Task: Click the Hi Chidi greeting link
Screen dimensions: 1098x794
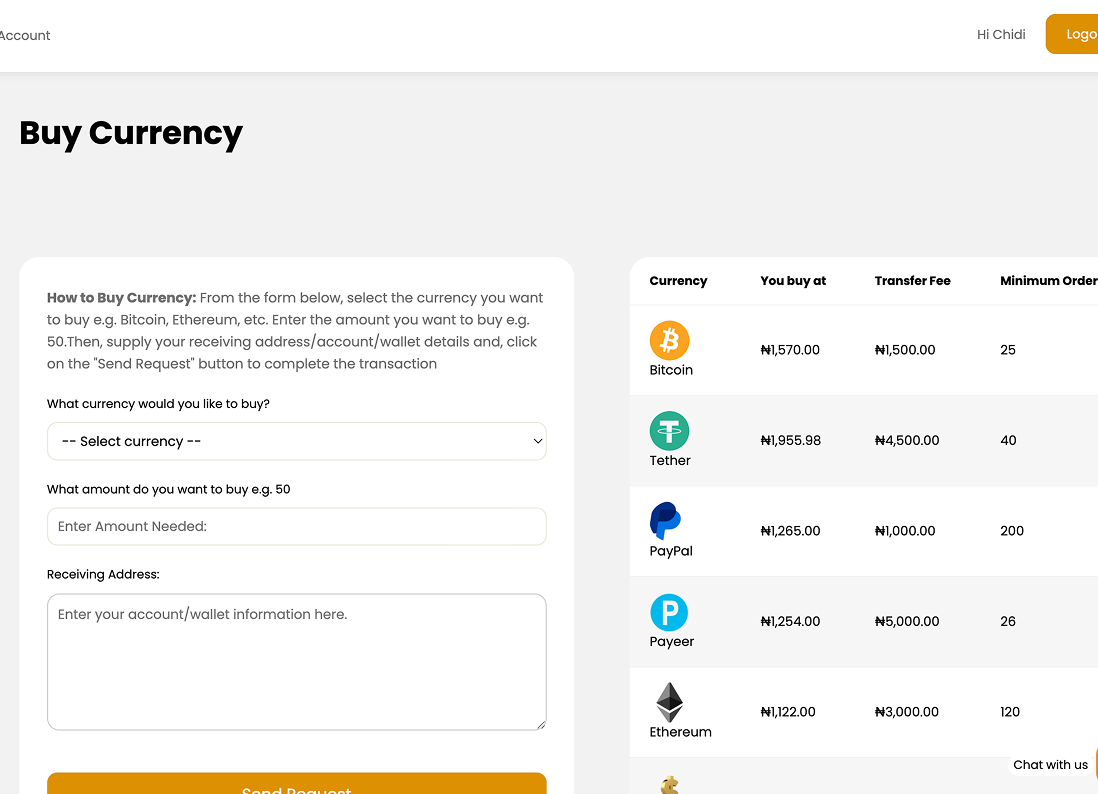Action: [x=1001, y=34]
